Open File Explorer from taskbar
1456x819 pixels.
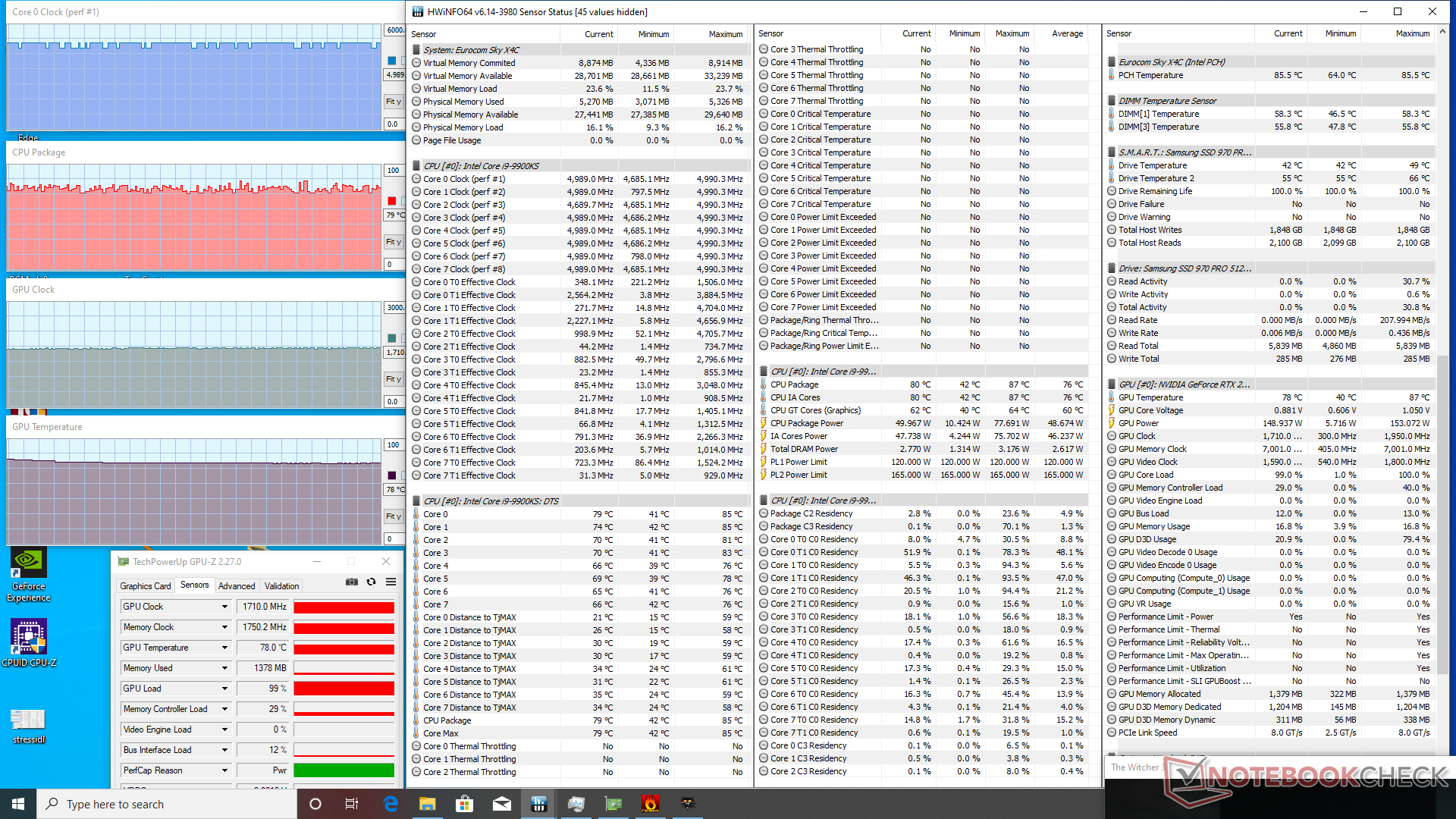click(428, 804)
